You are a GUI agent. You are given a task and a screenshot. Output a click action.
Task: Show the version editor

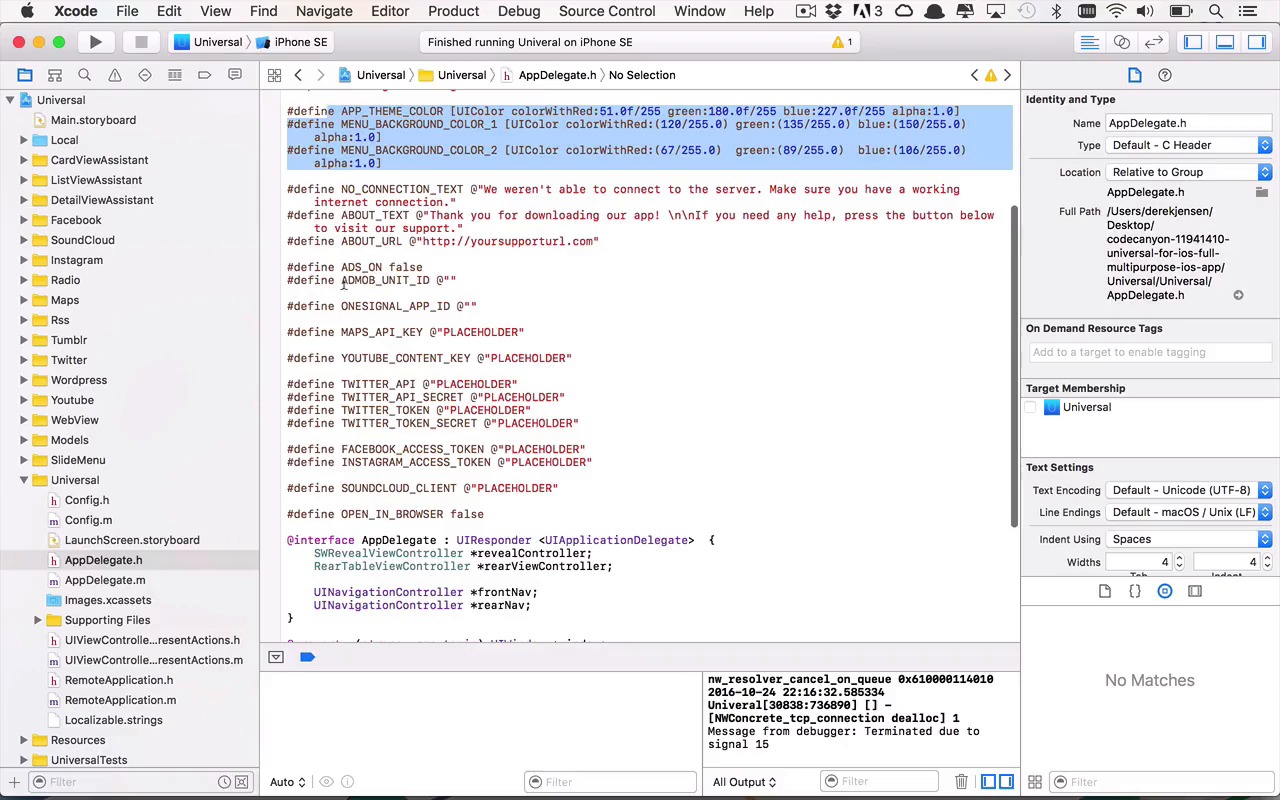click(x=1154, y=42)
